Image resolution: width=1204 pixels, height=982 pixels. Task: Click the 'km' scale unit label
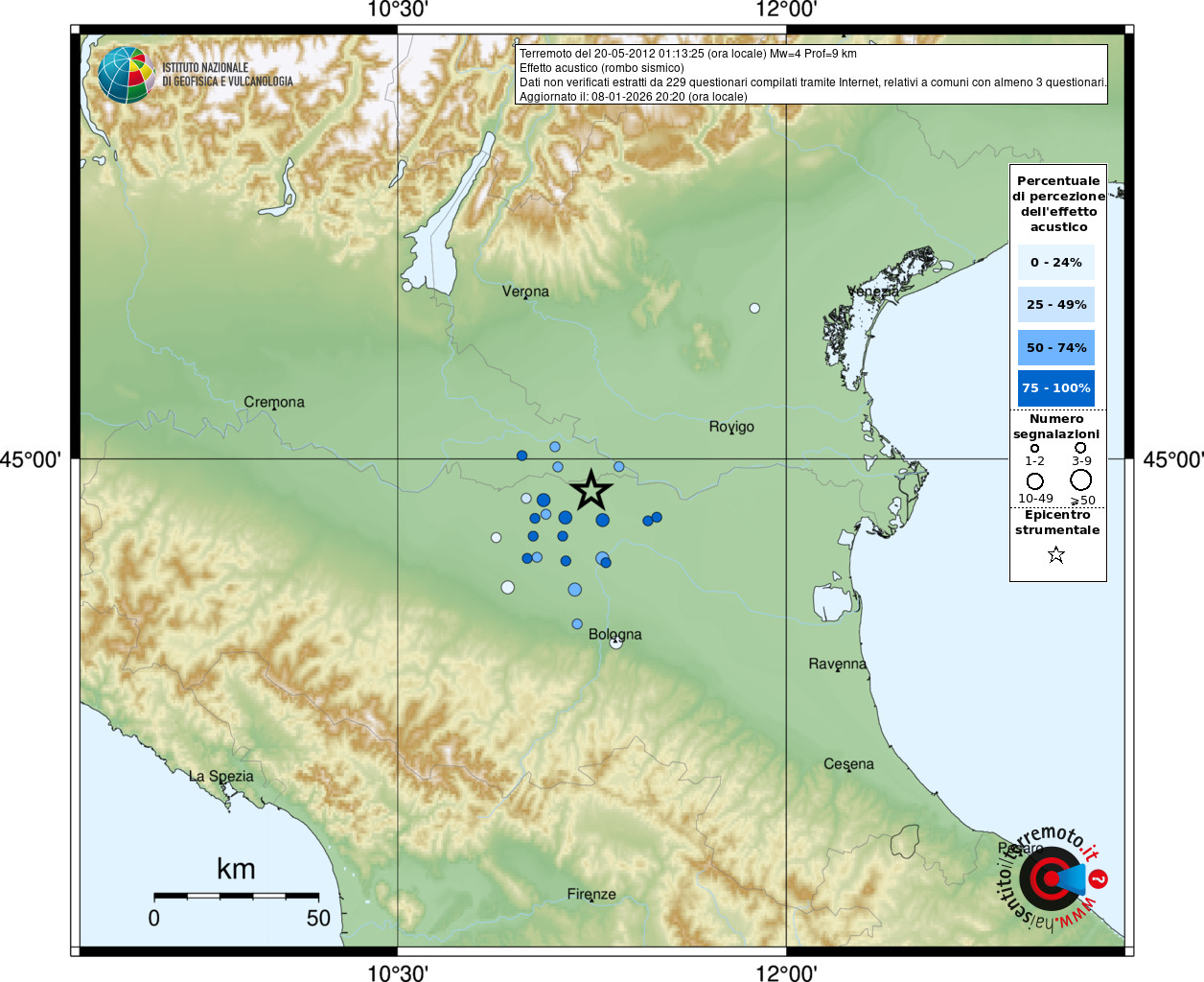pos(236,870)
